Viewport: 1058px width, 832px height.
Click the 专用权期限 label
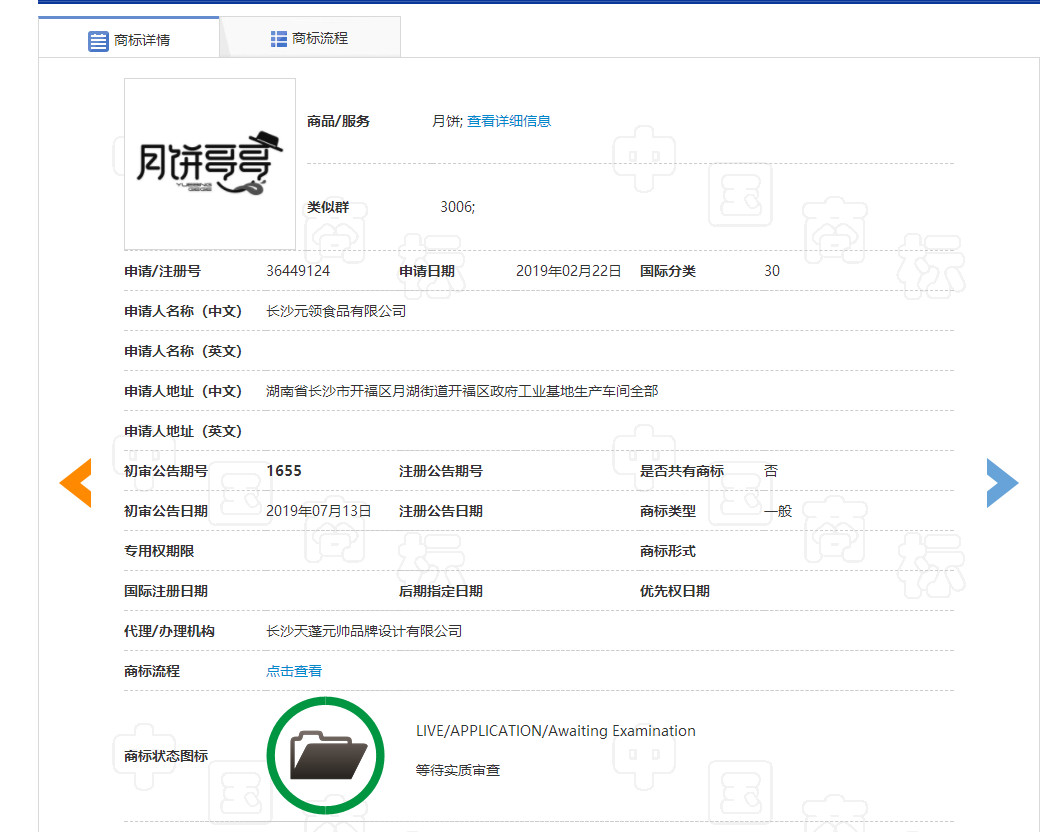[x=159, y=551]
